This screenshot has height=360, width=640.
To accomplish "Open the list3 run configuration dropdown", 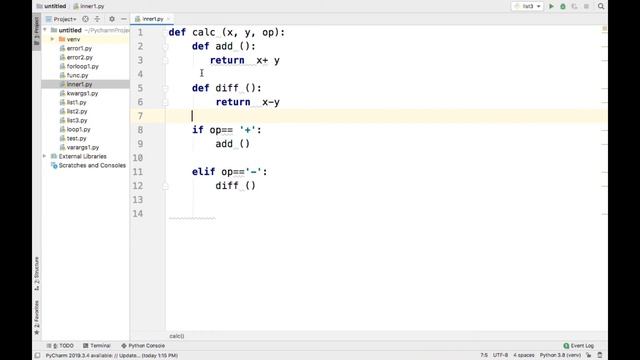I will [528, 7].
